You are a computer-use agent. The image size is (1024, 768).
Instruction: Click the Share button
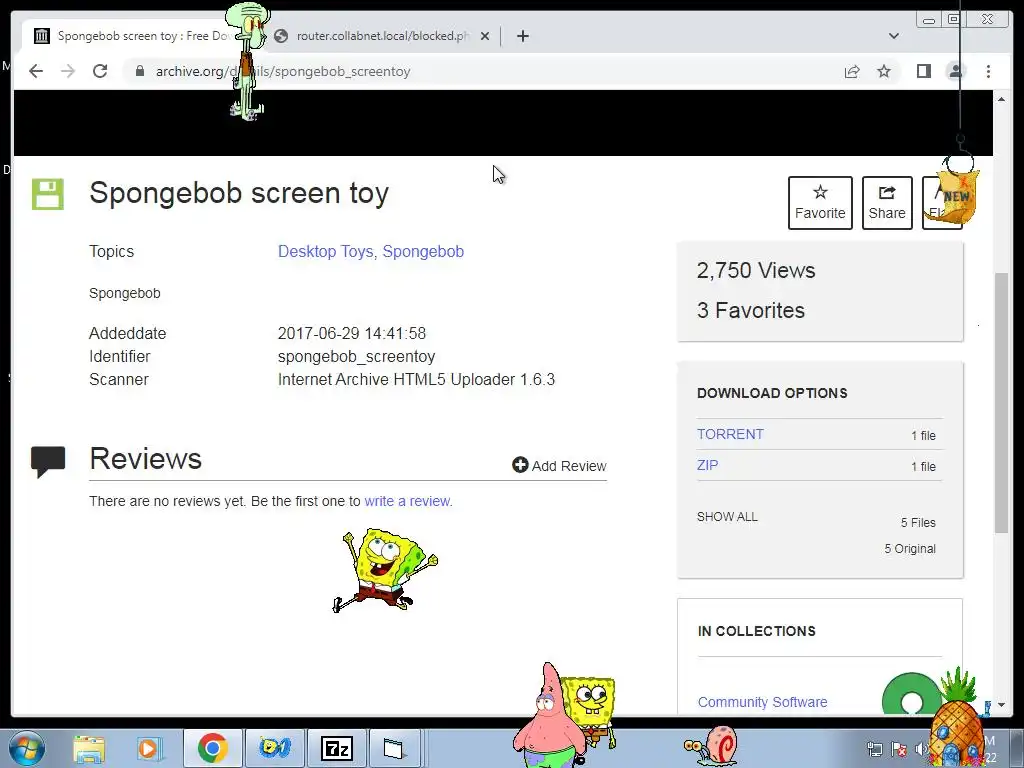click(x=887, y=202)
